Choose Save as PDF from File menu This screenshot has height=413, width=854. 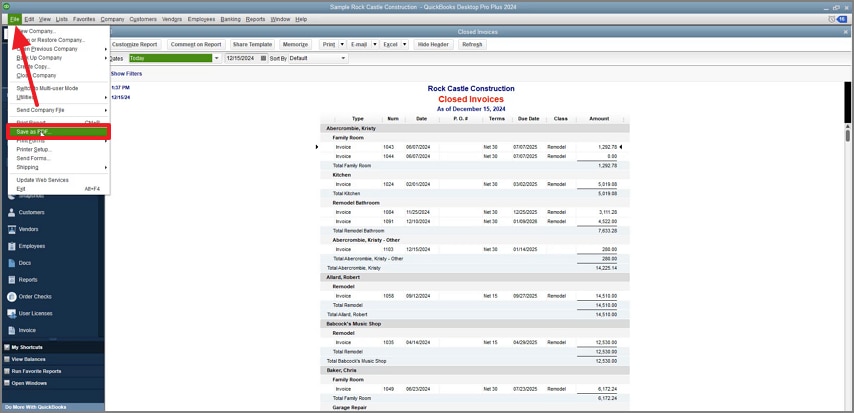[x=59, y=132]
